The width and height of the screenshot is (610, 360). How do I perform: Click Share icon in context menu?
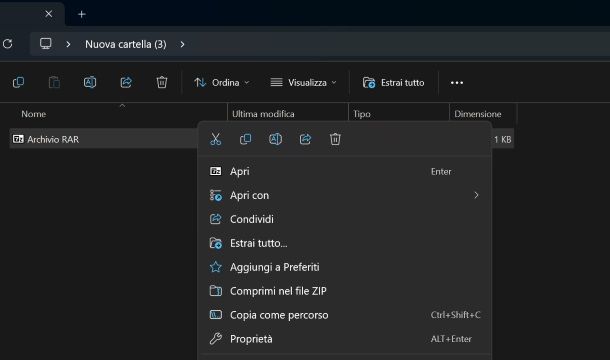point(305,139)
